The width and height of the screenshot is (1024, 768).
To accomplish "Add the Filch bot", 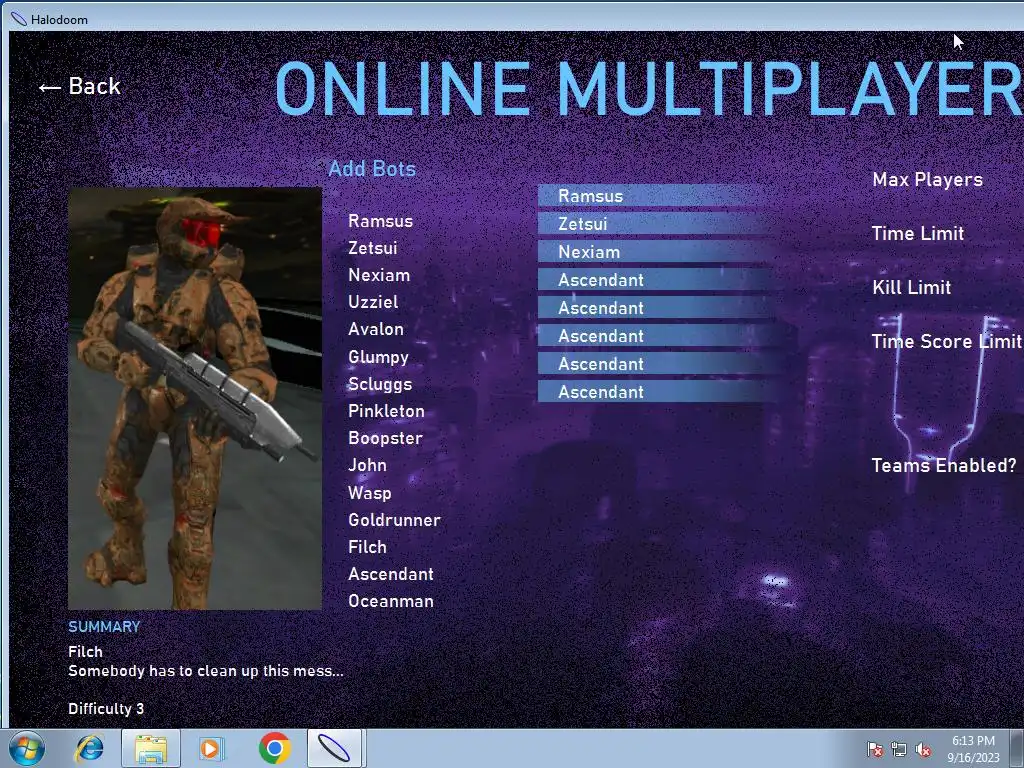I will [367, 547].
